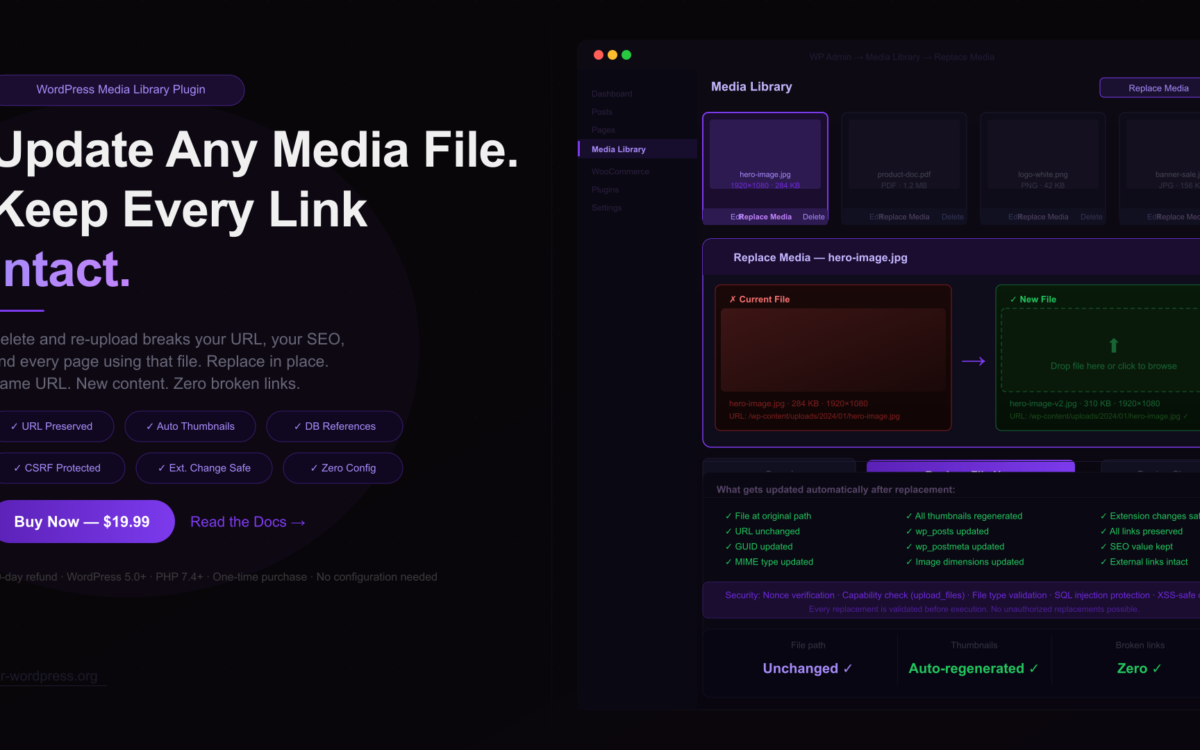
Task: Click Delete on the hero-image.jpg card
Action: (813, 216)
